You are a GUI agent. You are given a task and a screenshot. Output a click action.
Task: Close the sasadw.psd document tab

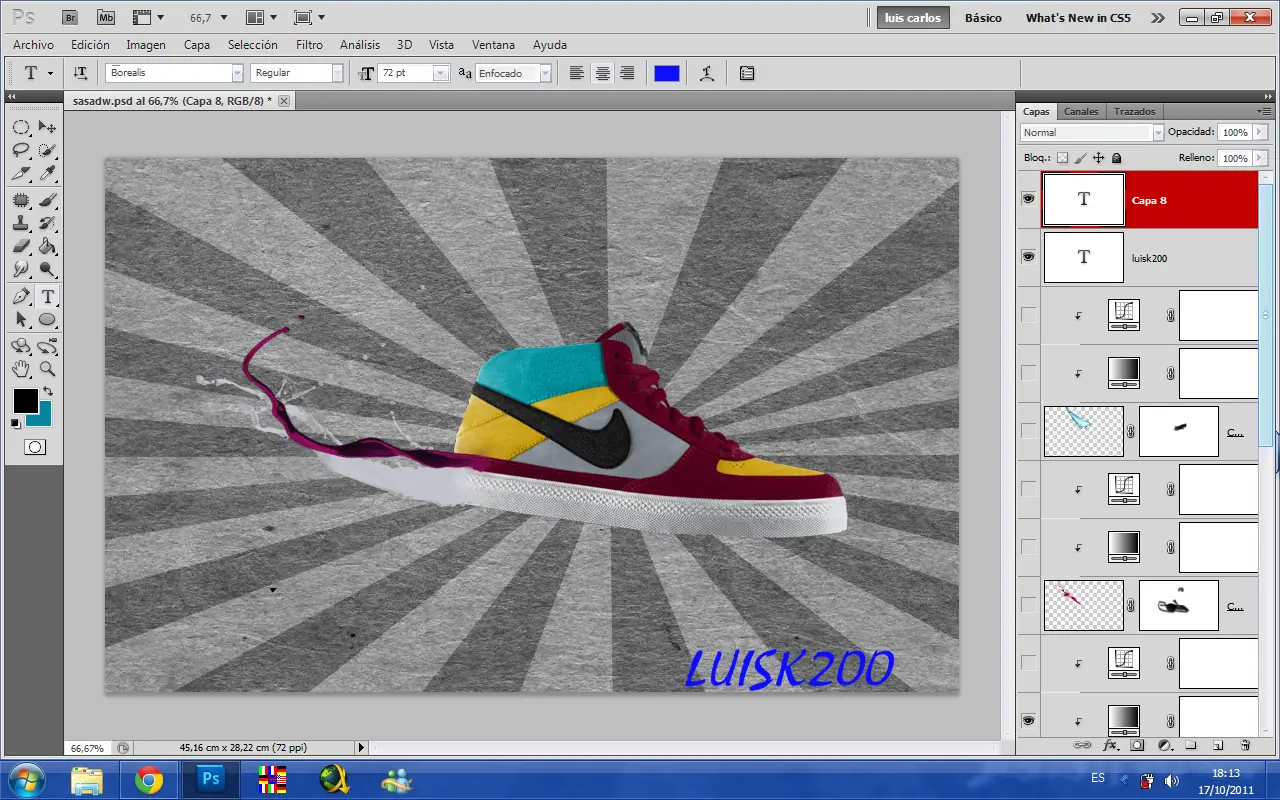click(284, 101)
